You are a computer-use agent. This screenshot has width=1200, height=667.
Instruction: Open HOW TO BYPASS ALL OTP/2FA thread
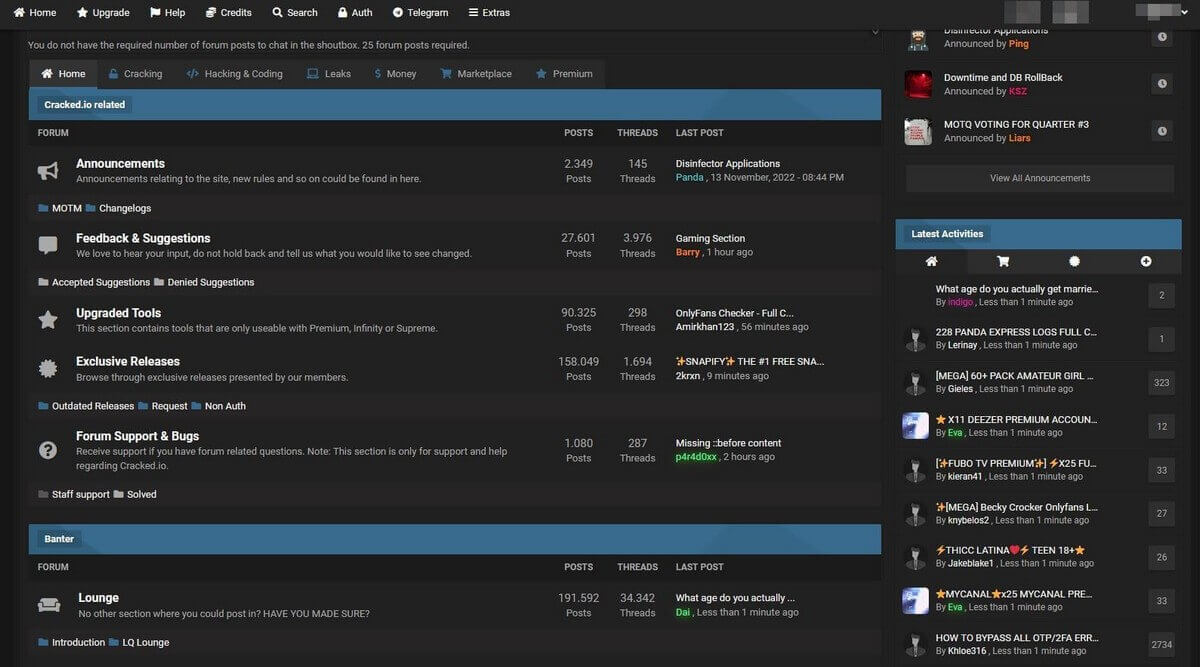point(1015,637)
